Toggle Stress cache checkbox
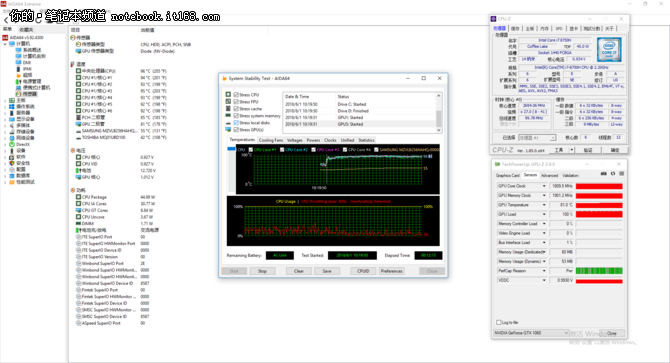 click(x=236, y=109)
